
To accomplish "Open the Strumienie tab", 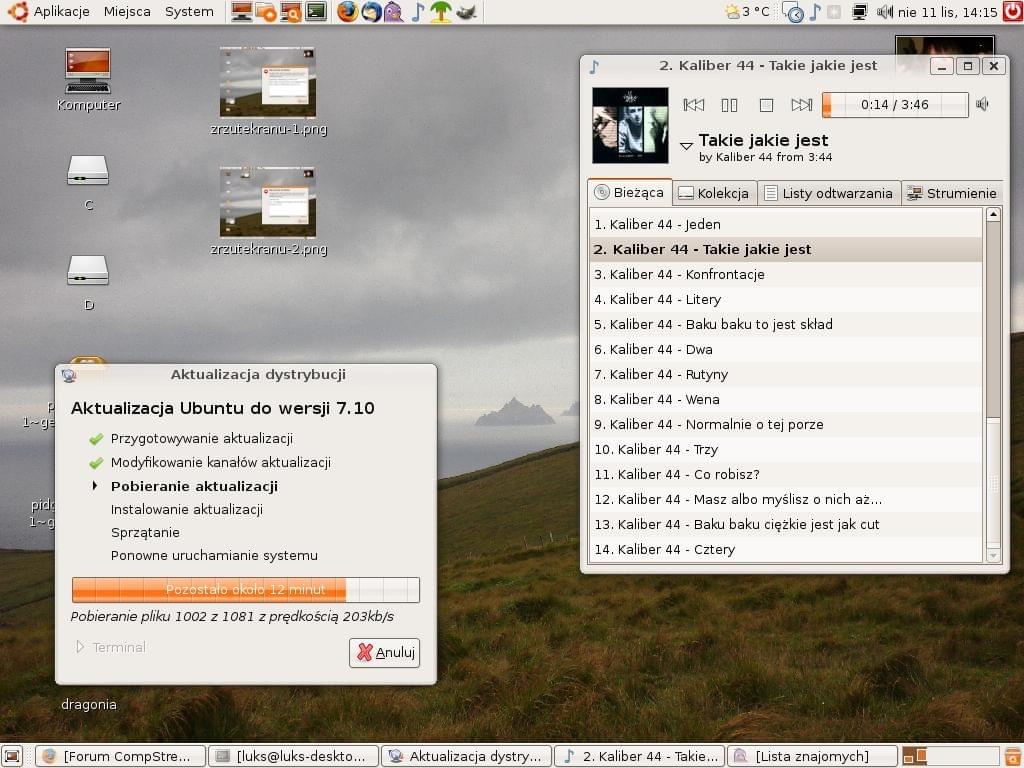I will 952,193.
